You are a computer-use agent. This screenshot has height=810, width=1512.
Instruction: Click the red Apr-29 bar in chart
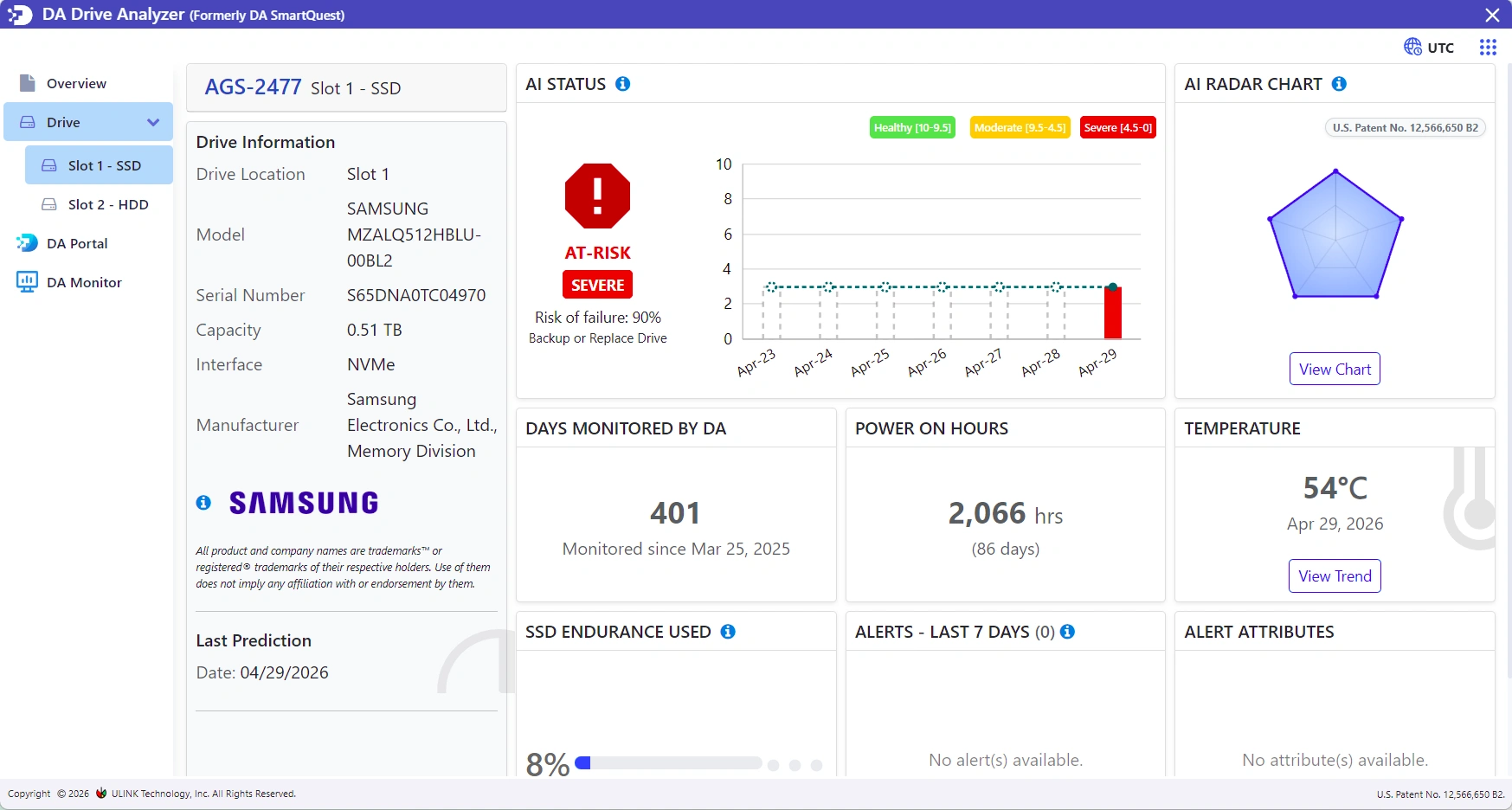[x=1113, y=312]
